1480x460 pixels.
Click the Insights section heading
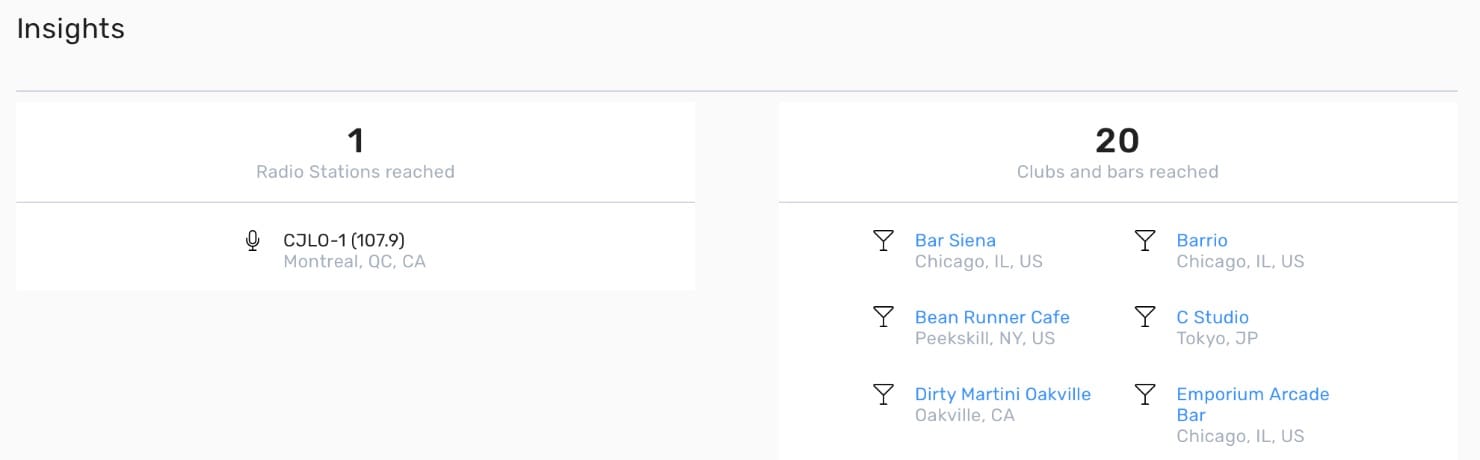71,29
